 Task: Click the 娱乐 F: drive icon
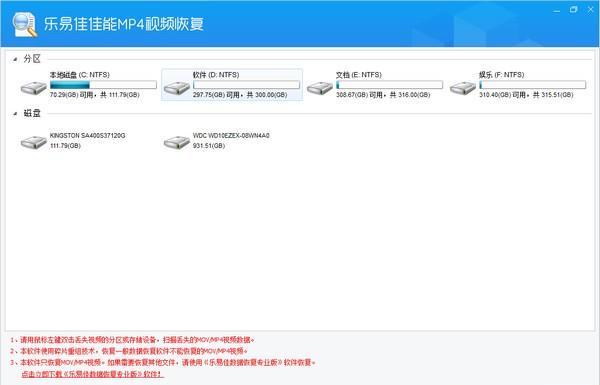coord(463,88)
